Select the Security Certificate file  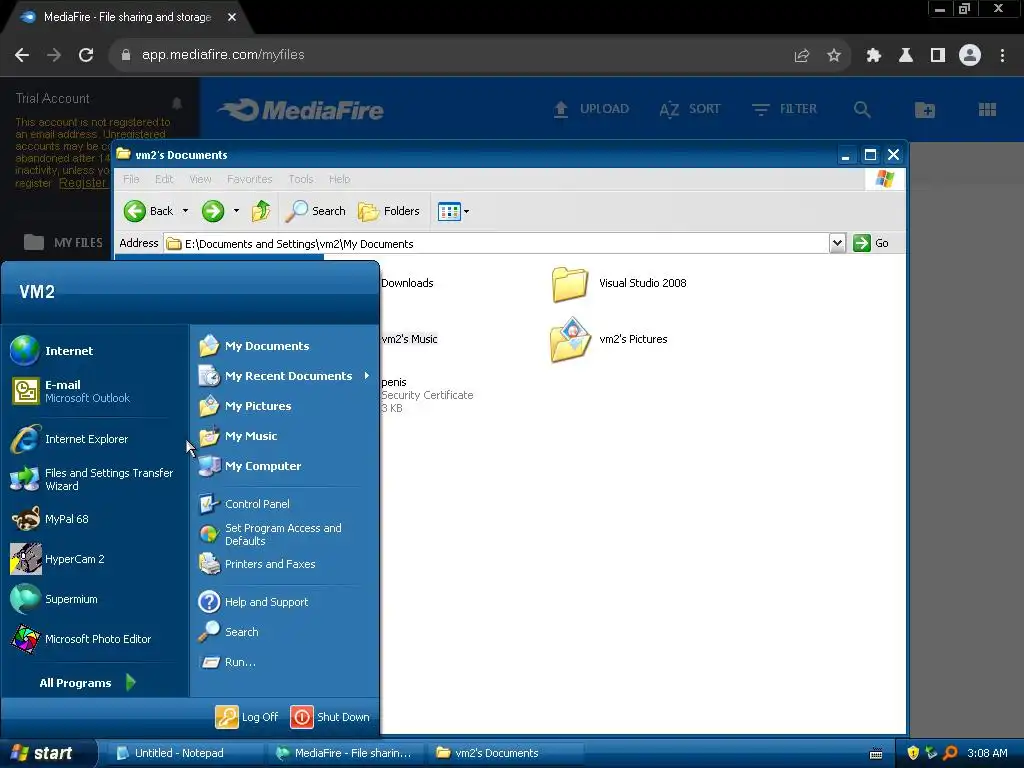coord(427,394)
